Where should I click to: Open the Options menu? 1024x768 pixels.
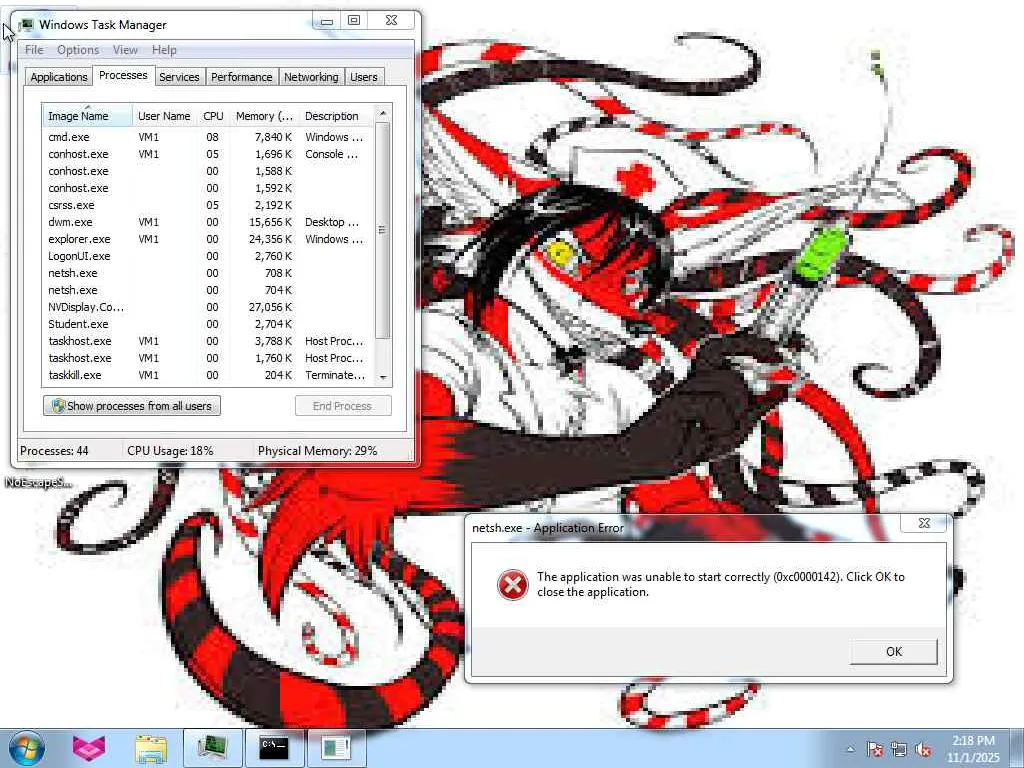[x=78, y=50]
